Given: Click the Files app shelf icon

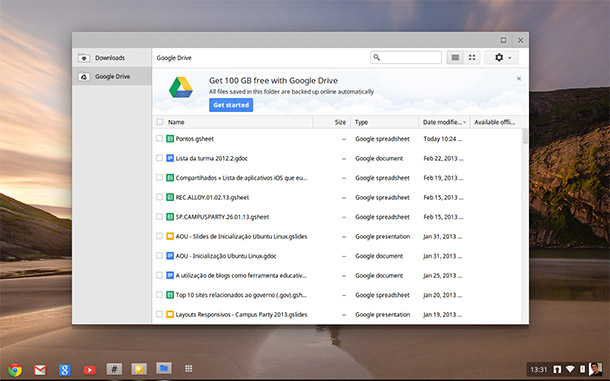Looking at the screenshot, I should point(164,368).
